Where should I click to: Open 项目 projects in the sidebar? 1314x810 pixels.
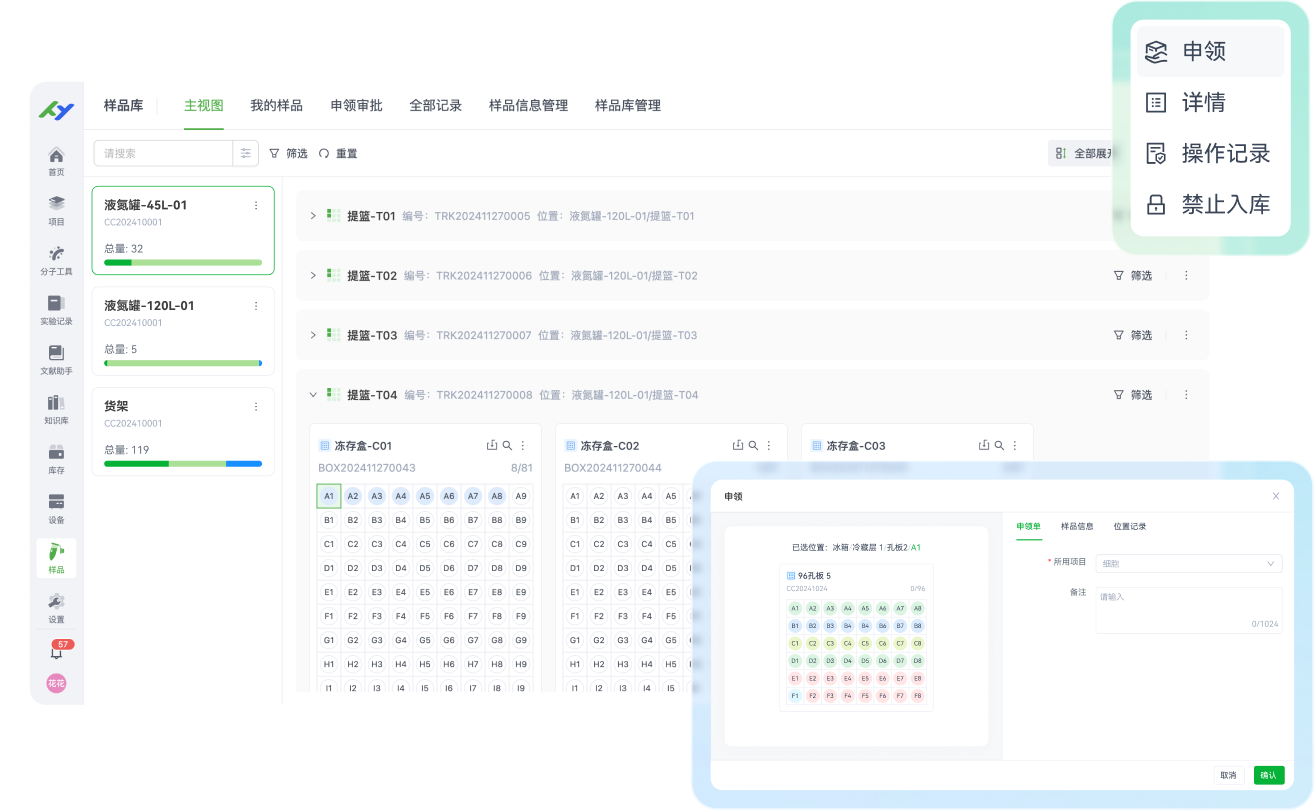coord(56,211)
